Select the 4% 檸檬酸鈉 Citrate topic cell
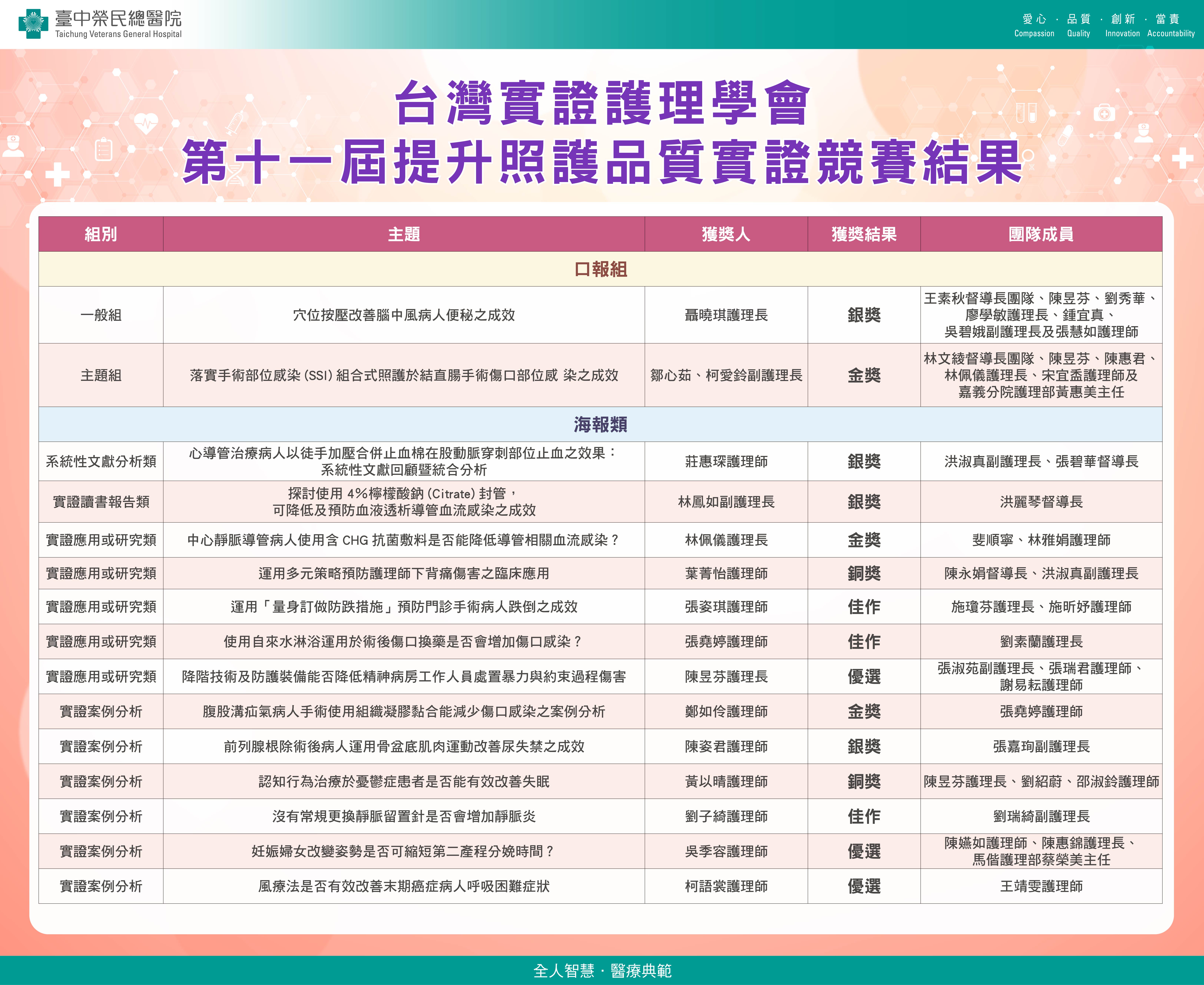Image resolution: width=1204 pixels, height=985 pixels. click(x=404, y=501)
